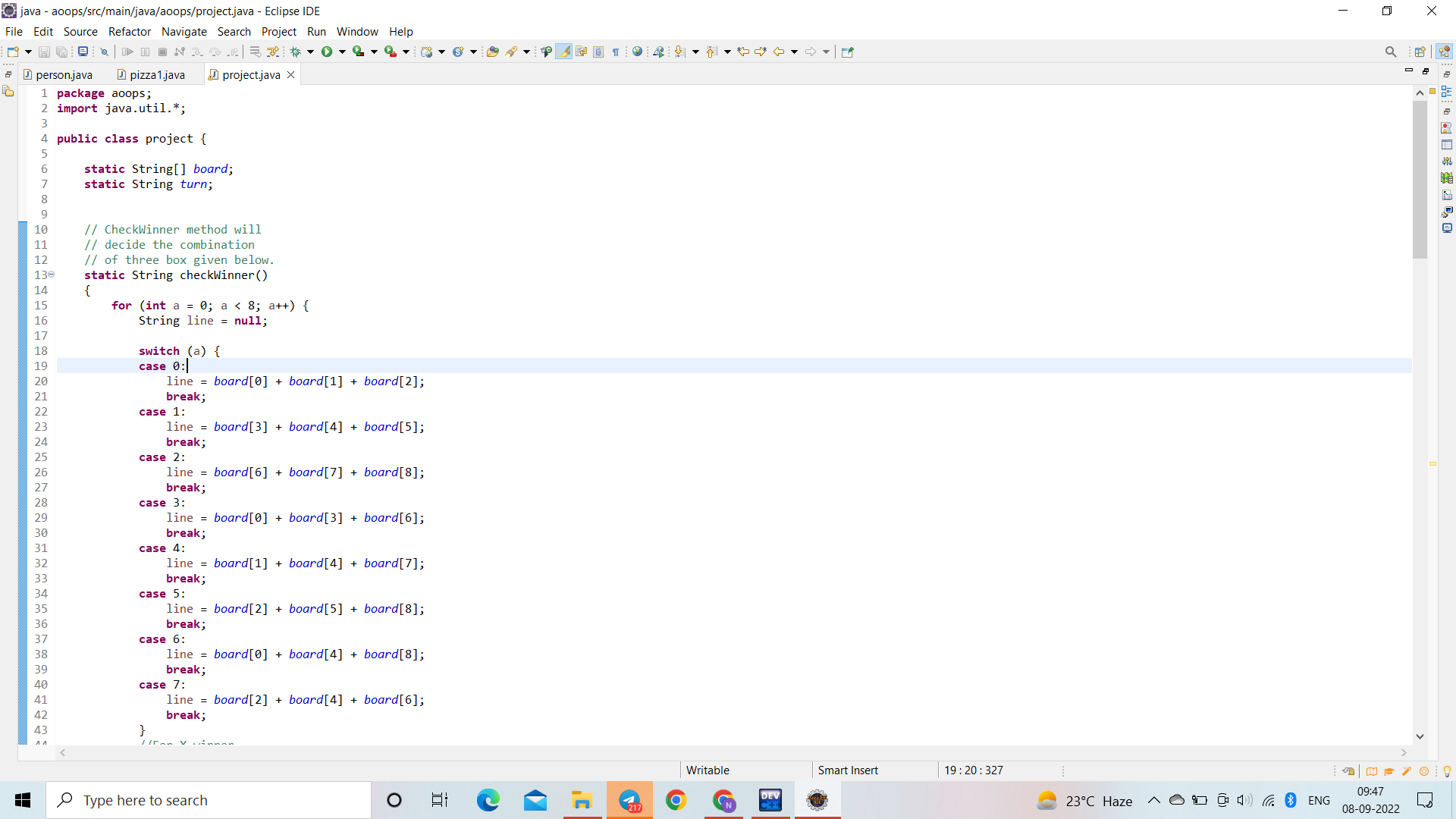Toggle Mark Occurrences highlighter
Viewport: 1456px width, 819px height.
click(563, 52)
